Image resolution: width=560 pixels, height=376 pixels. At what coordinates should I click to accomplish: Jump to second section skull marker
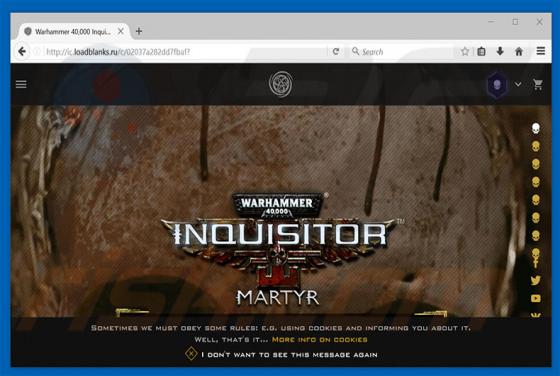[x=536, y=146]
